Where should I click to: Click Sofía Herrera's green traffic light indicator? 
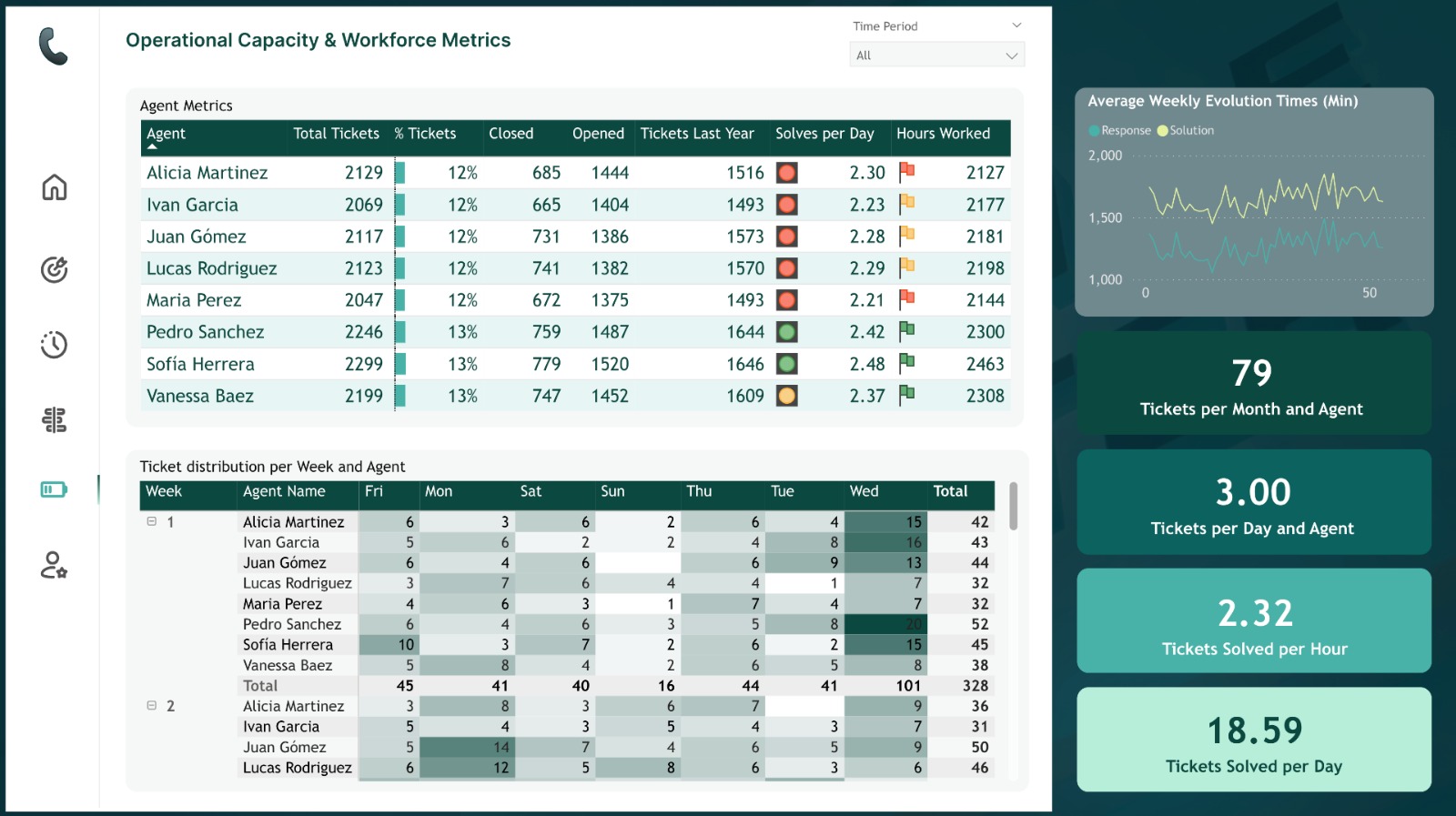787,364
